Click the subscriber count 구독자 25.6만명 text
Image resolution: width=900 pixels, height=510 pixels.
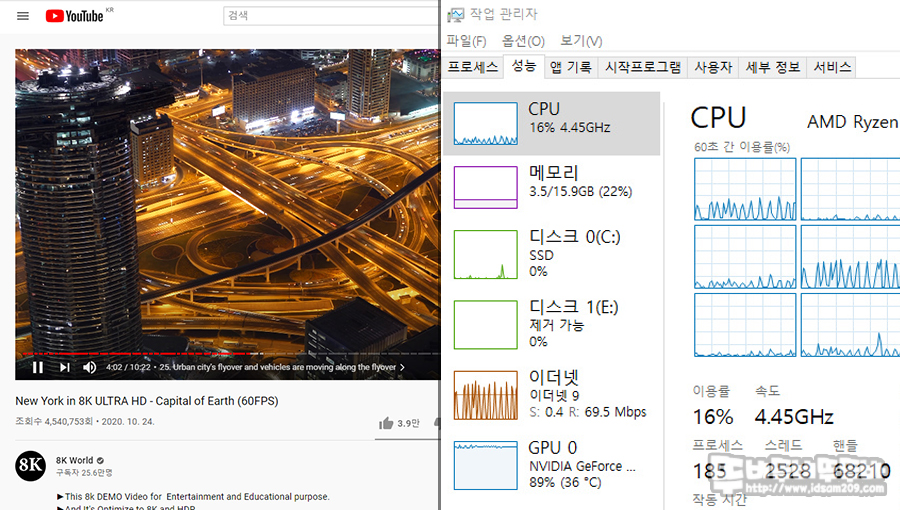coord(84,473)
